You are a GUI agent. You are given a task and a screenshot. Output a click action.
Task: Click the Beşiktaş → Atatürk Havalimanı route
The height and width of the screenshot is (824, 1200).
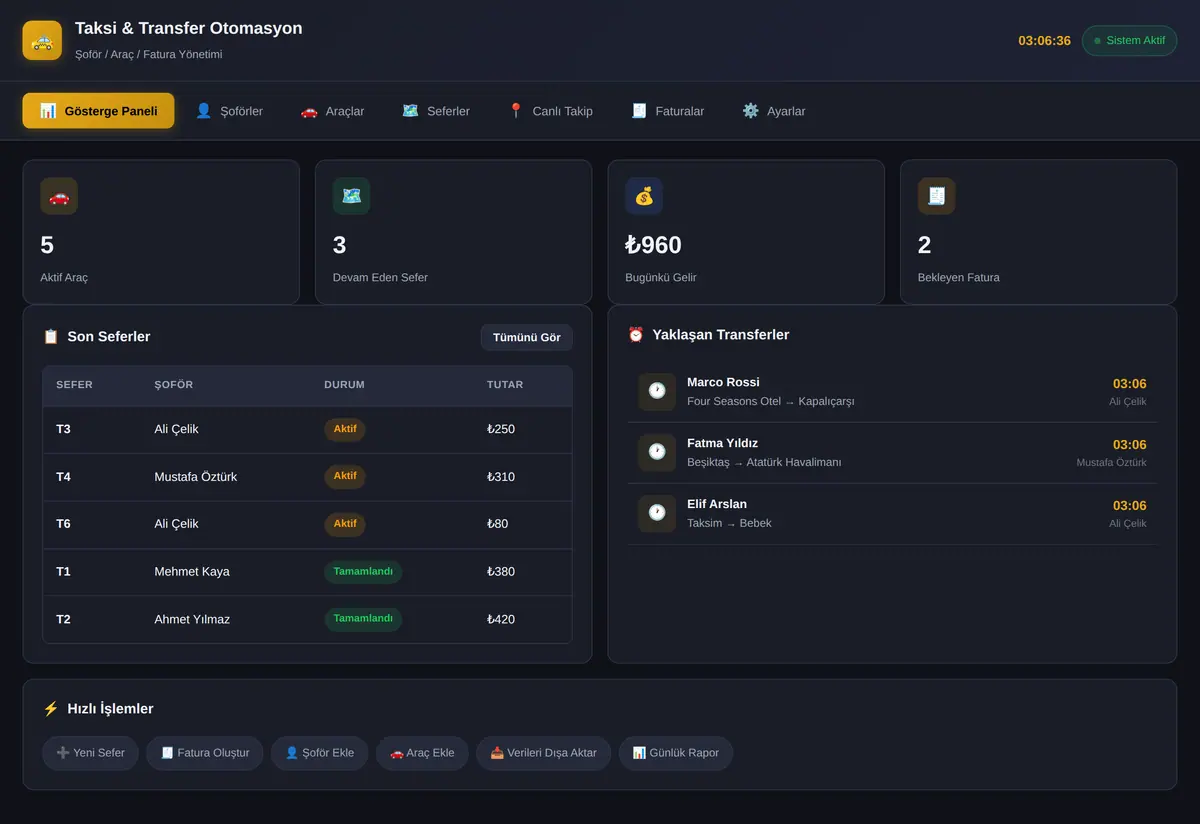coord(764,462)
